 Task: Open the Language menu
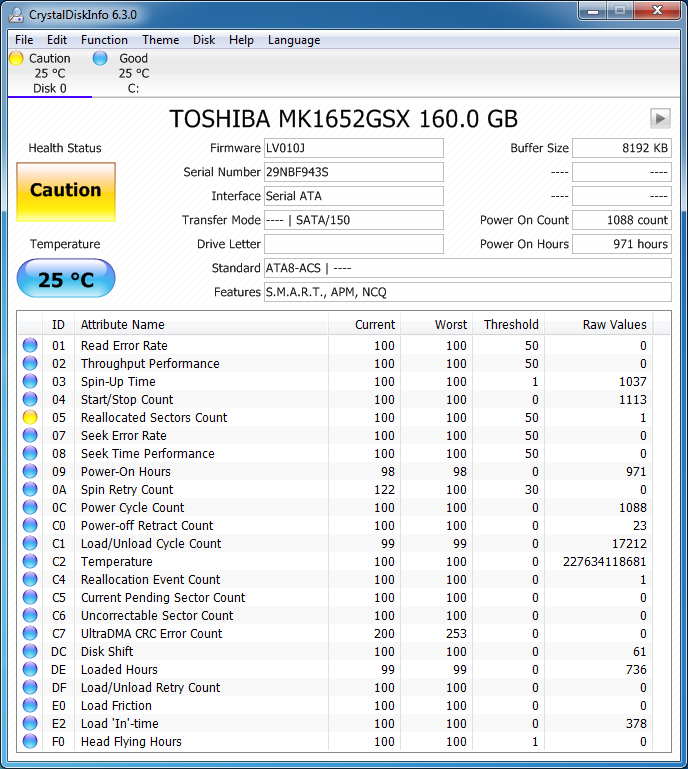[x=294, y=40]
